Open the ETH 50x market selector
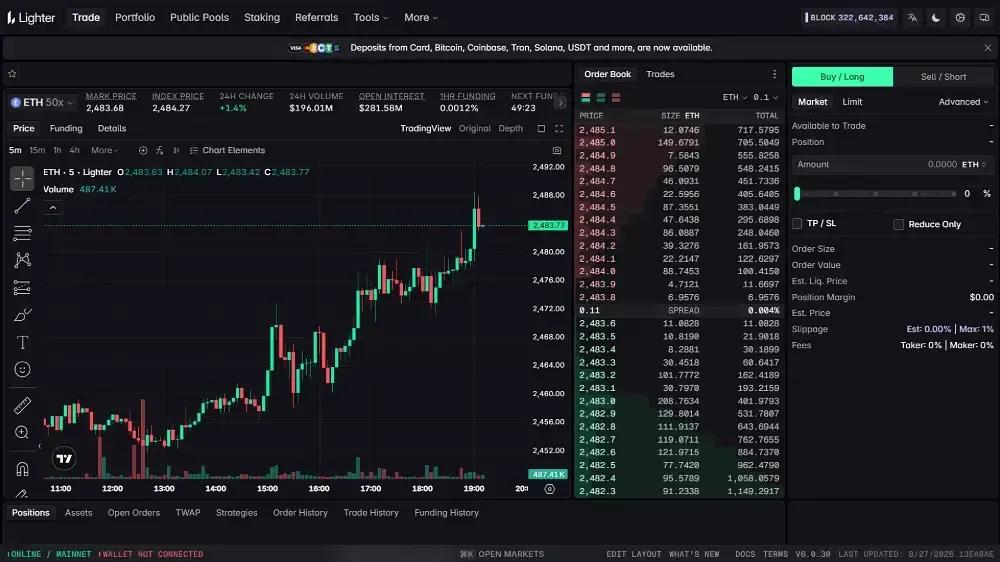 (42, 103)
